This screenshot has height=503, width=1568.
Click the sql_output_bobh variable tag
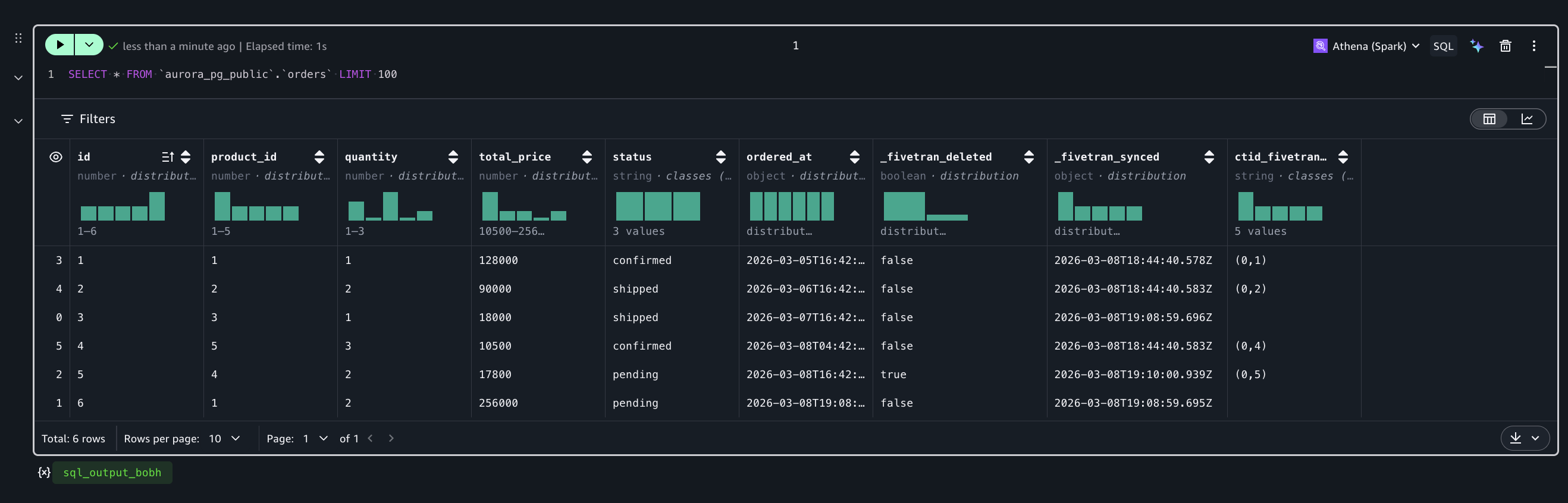pyautogui.click(x=112, y=473)
